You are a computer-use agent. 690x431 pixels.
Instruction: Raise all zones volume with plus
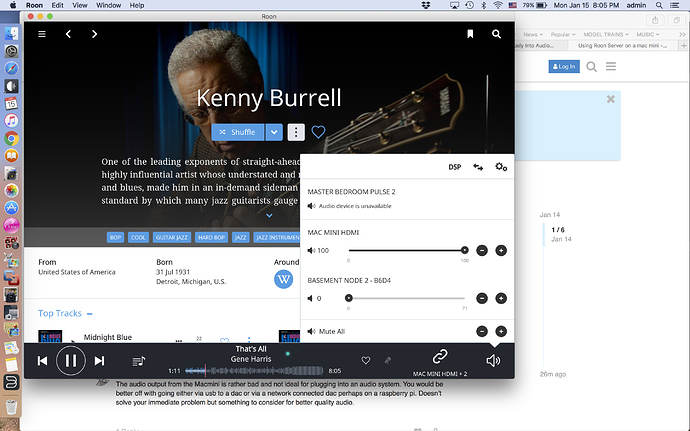point(501,332)
